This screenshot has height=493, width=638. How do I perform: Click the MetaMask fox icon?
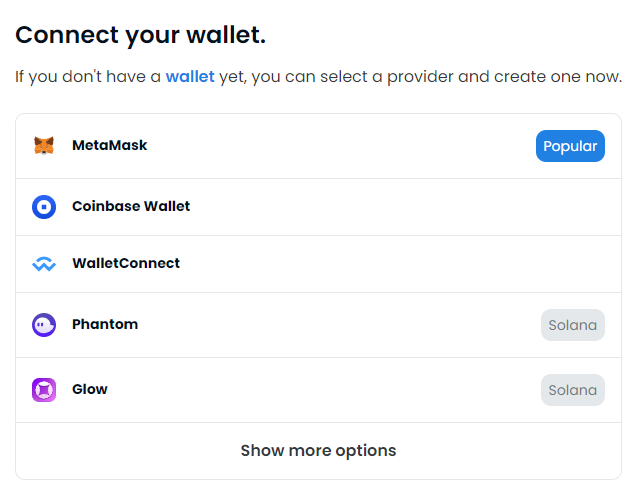44,146
